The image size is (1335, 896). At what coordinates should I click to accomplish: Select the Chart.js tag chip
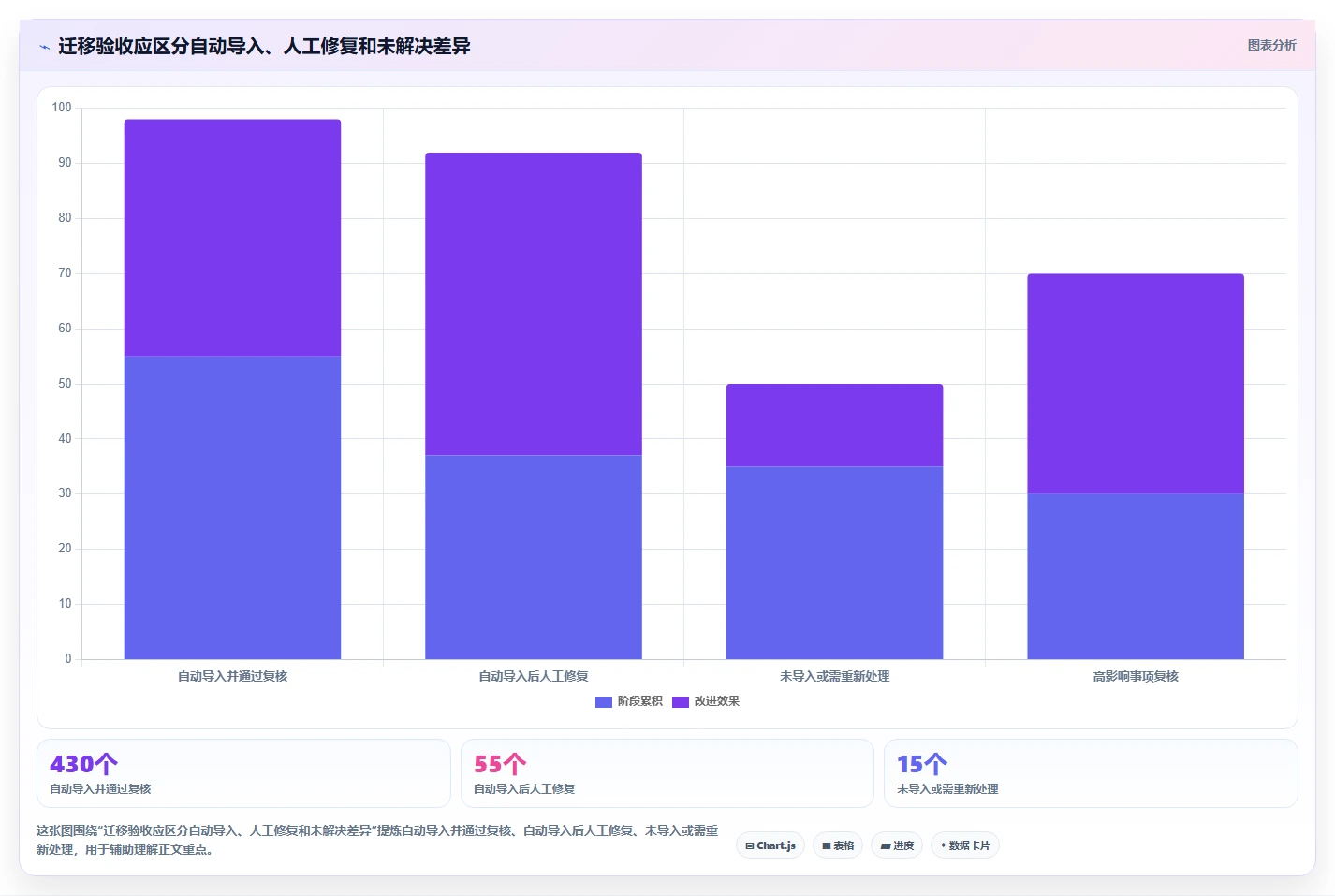pos(770,845)
